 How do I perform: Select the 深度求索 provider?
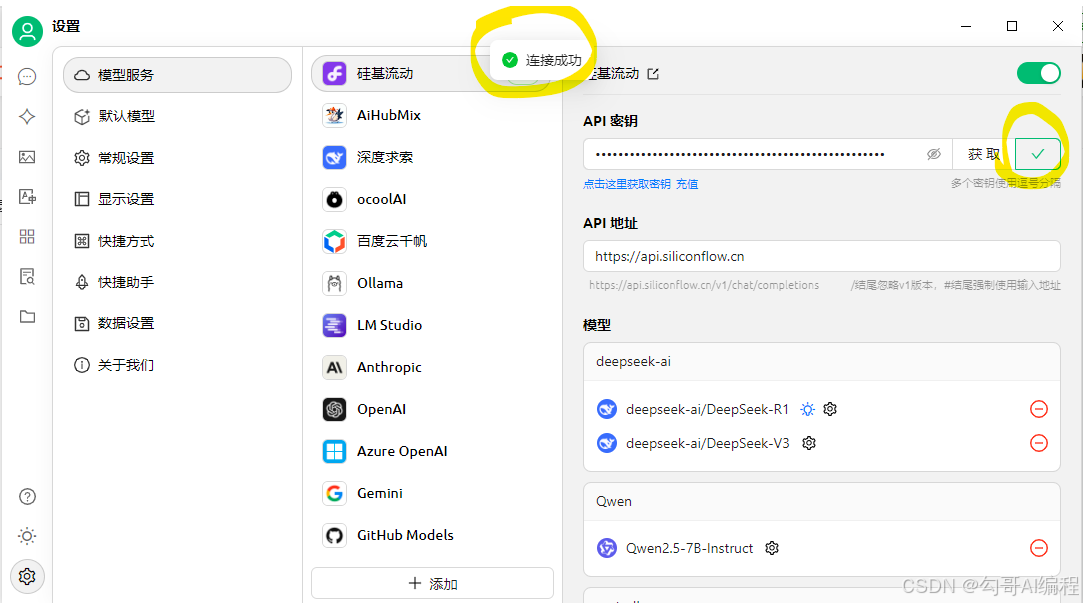coord(432,157)
